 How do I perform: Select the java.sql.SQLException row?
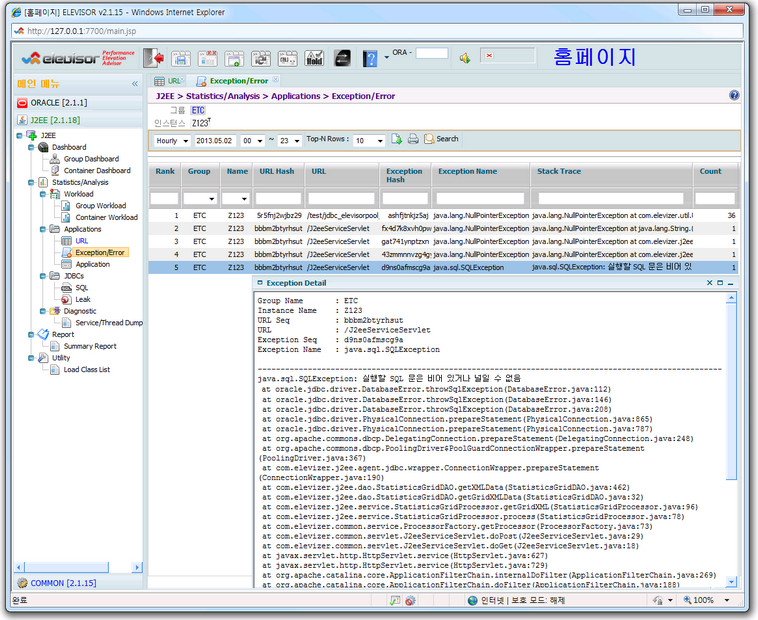point(444,267)
